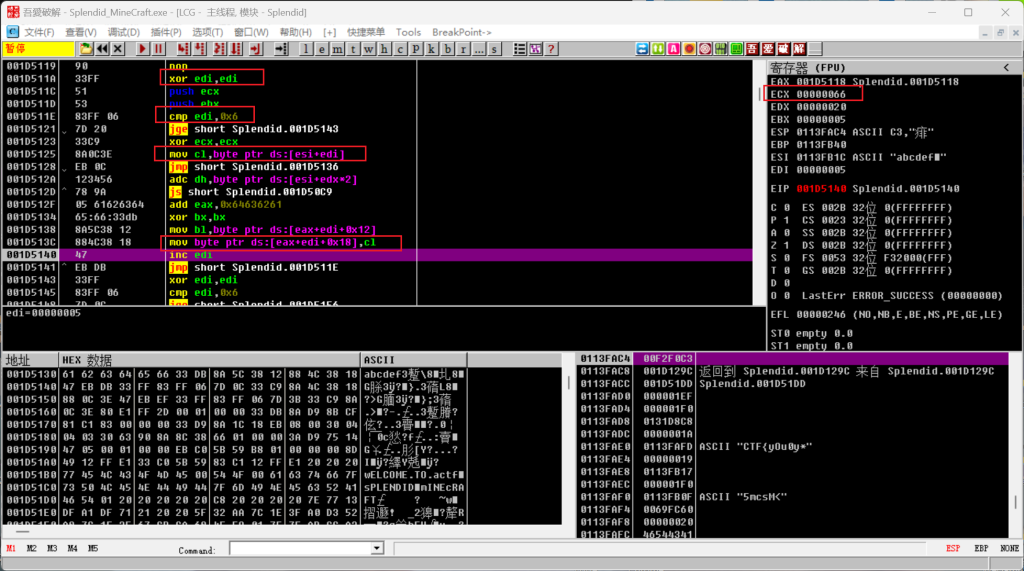Viewport: 1024px width, 571px height.
Task: Click the 寄存器 (FPU) registers header
Action: click(807, 67)
